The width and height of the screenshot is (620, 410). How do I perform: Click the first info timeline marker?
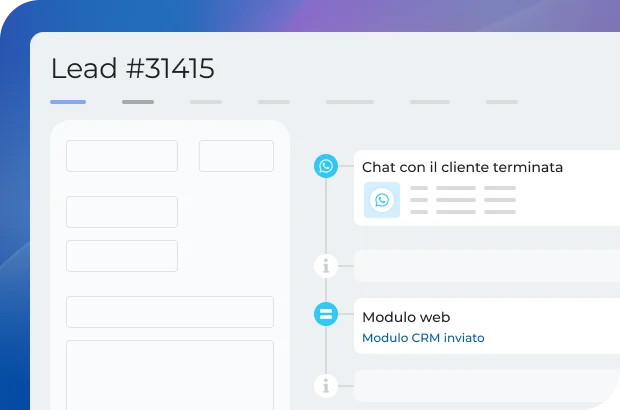[326, 265]
